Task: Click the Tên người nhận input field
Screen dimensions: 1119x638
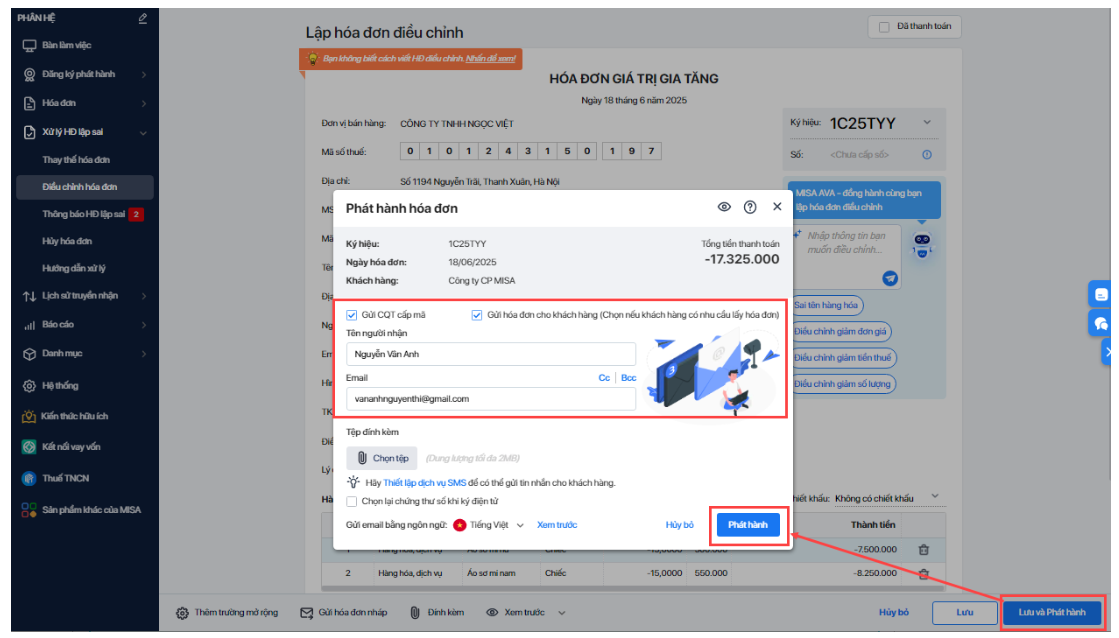Action: [x=491, y=354]
